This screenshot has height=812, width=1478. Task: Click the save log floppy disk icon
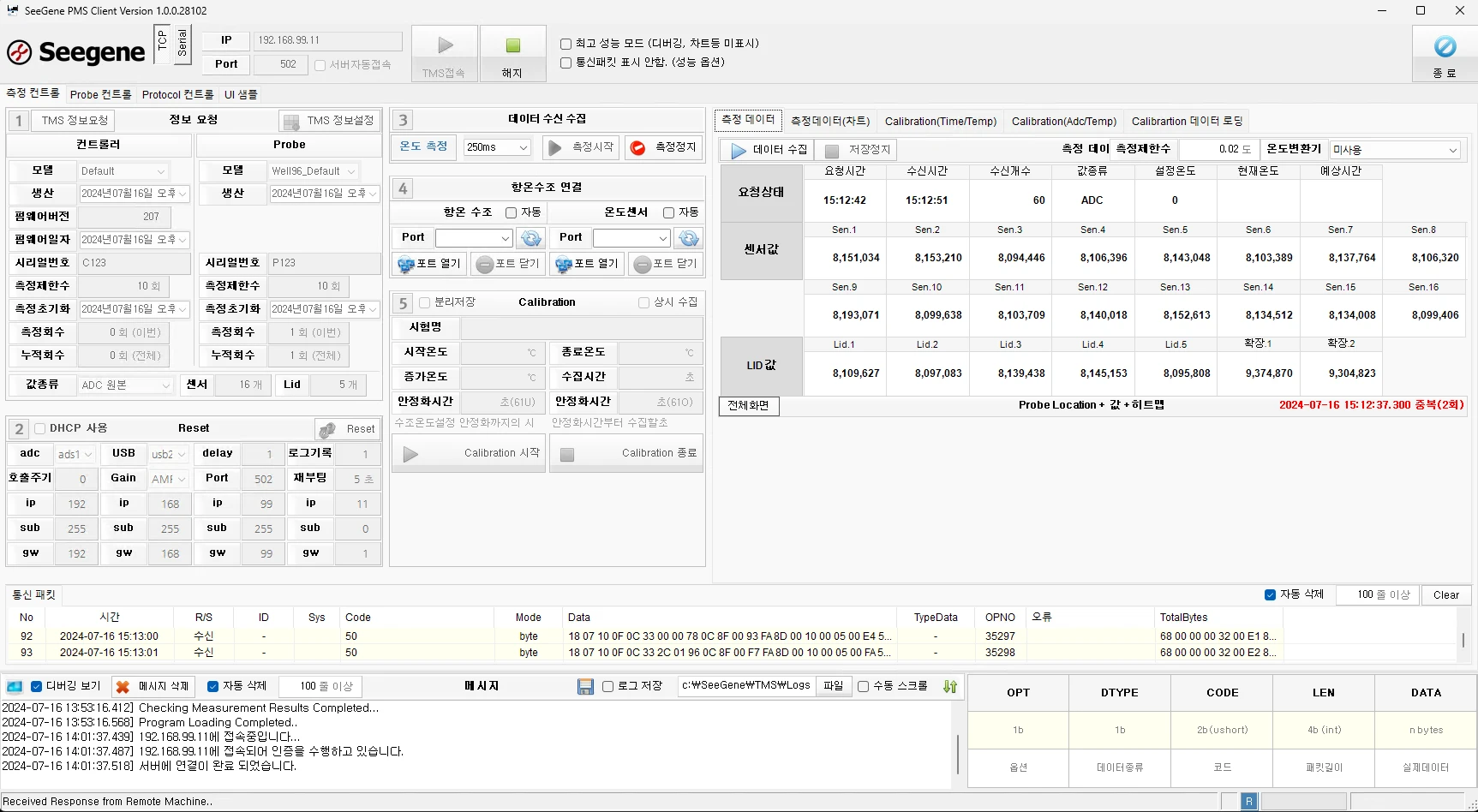click(586, 686)
